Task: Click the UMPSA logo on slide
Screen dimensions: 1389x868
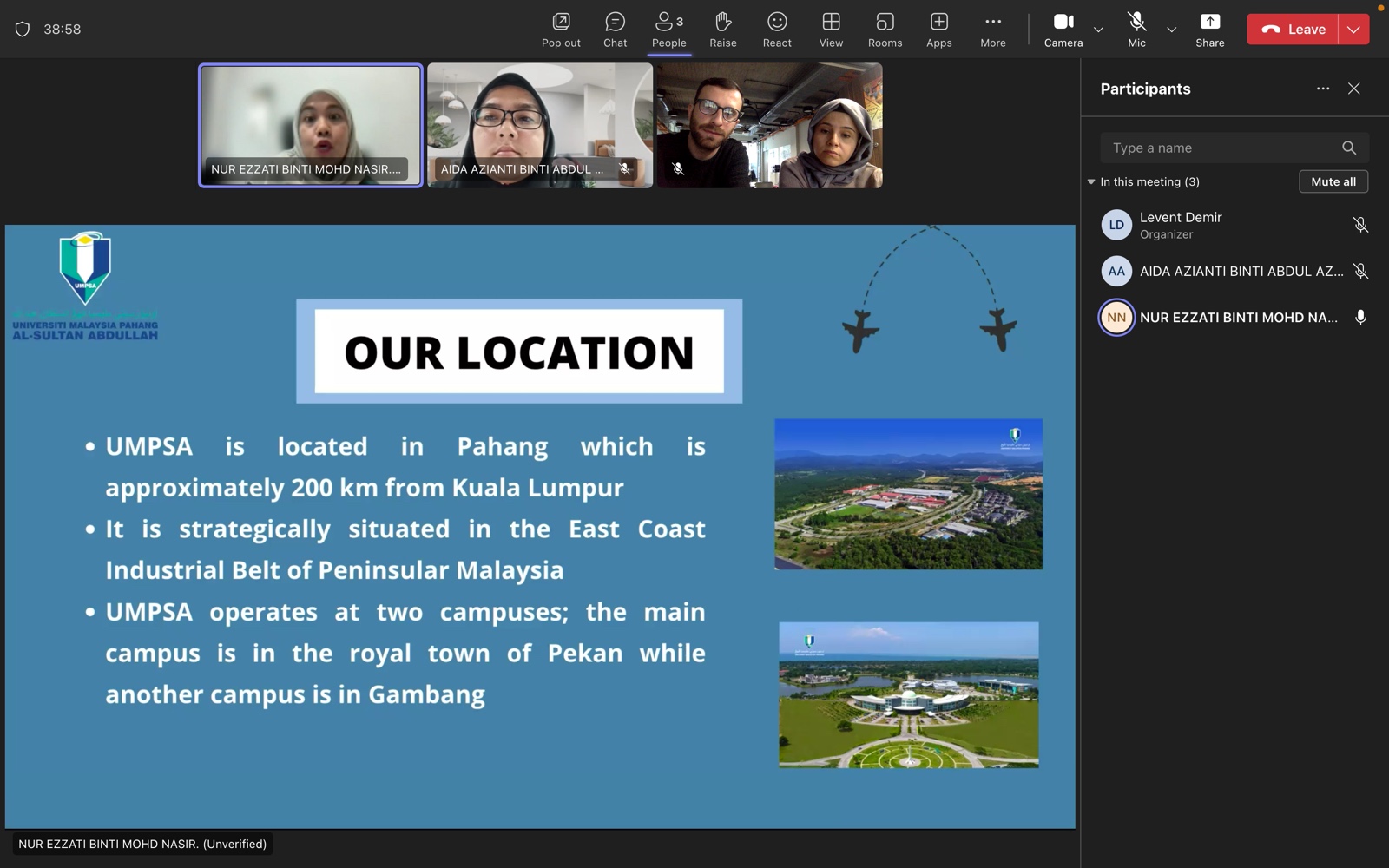Action: (85, 286)
